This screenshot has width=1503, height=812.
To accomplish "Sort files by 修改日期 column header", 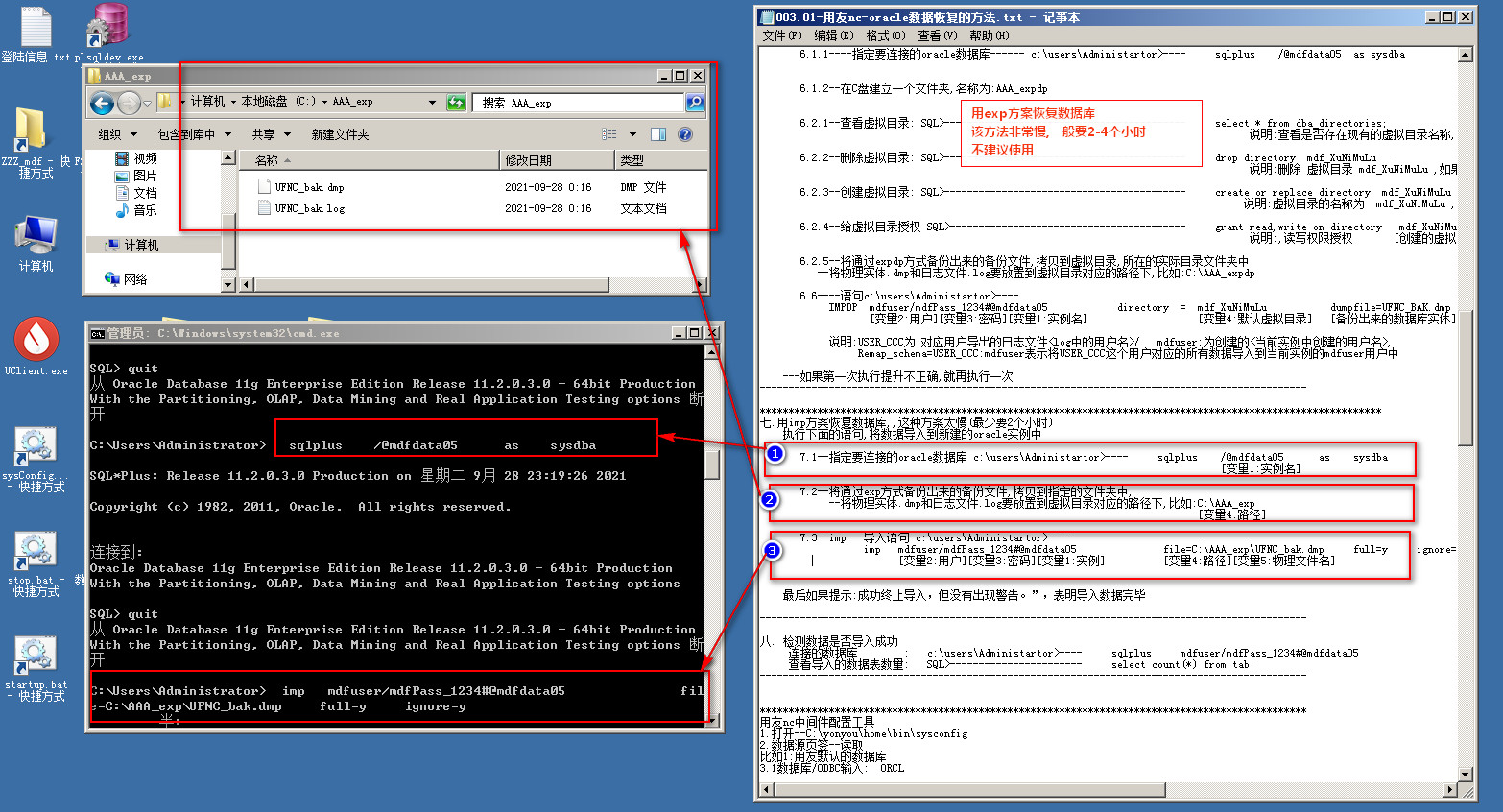I will [528, 160].
